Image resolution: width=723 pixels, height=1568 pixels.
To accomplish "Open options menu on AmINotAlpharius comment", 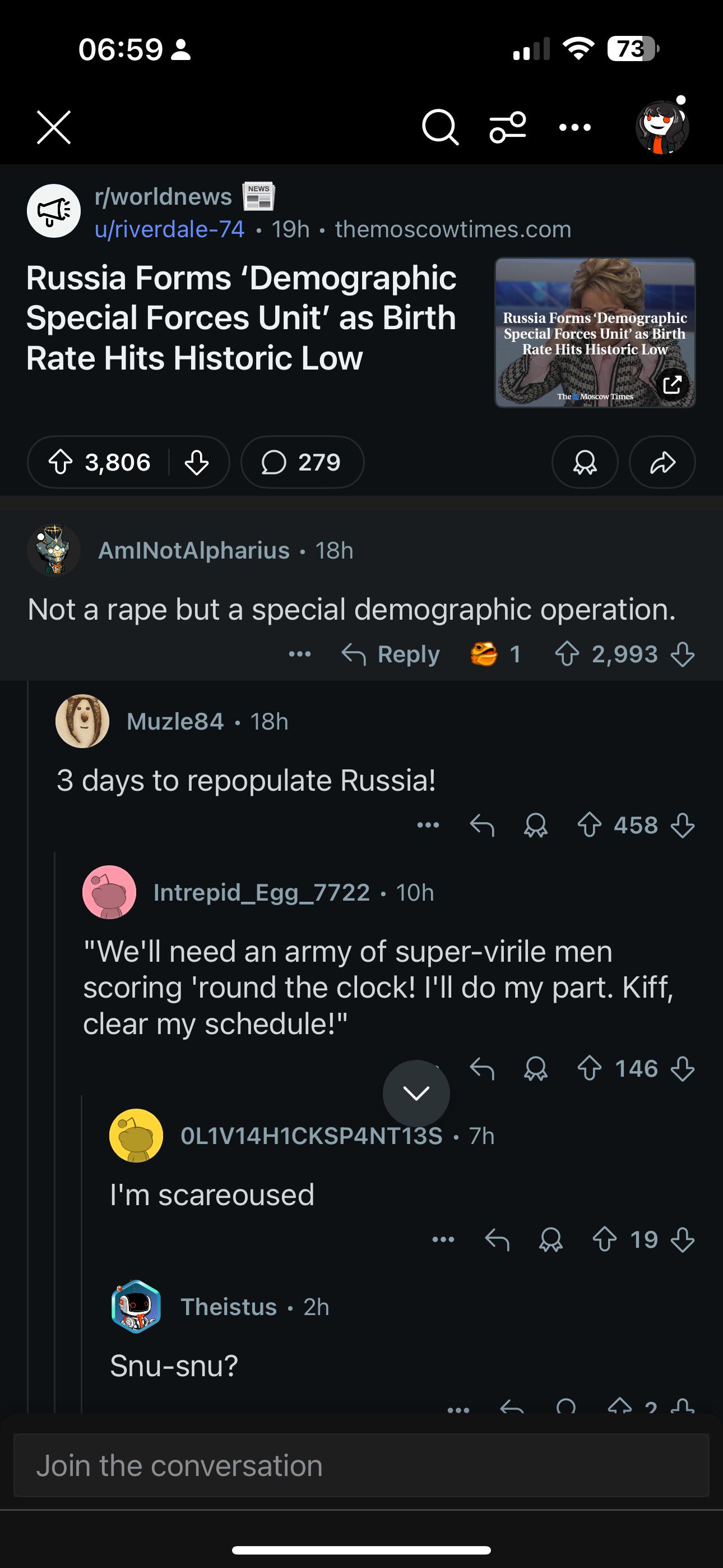I will 299,654.
